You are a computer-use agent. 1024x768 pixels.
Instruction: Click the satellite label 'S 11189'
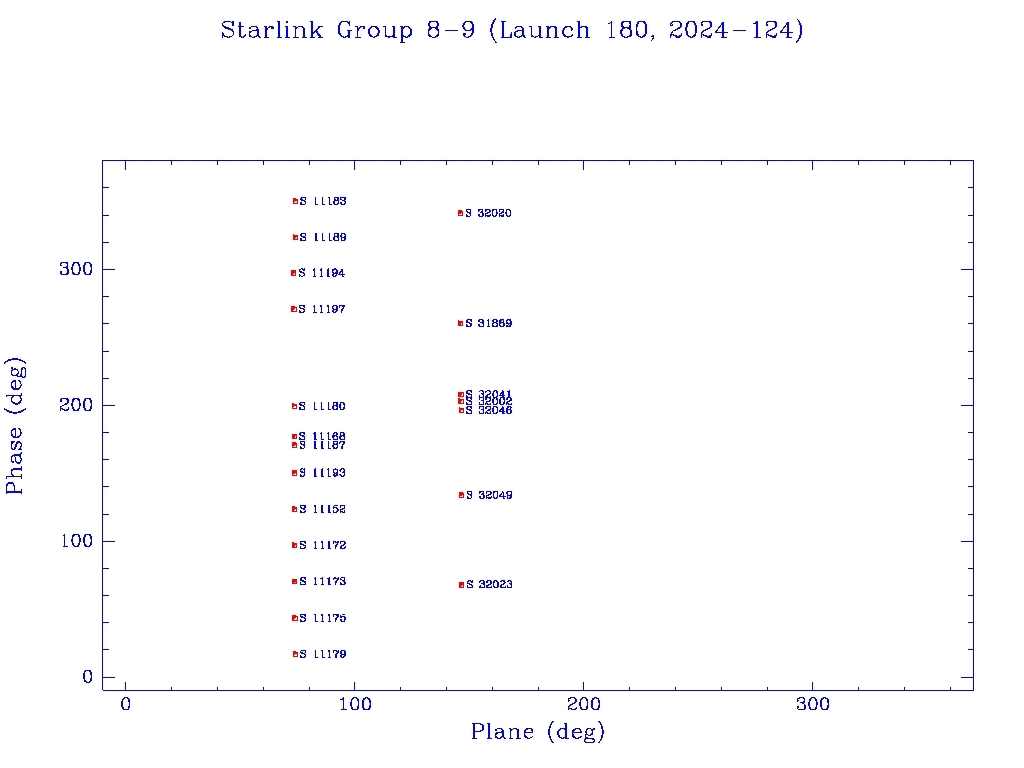(x=323, y=237)
